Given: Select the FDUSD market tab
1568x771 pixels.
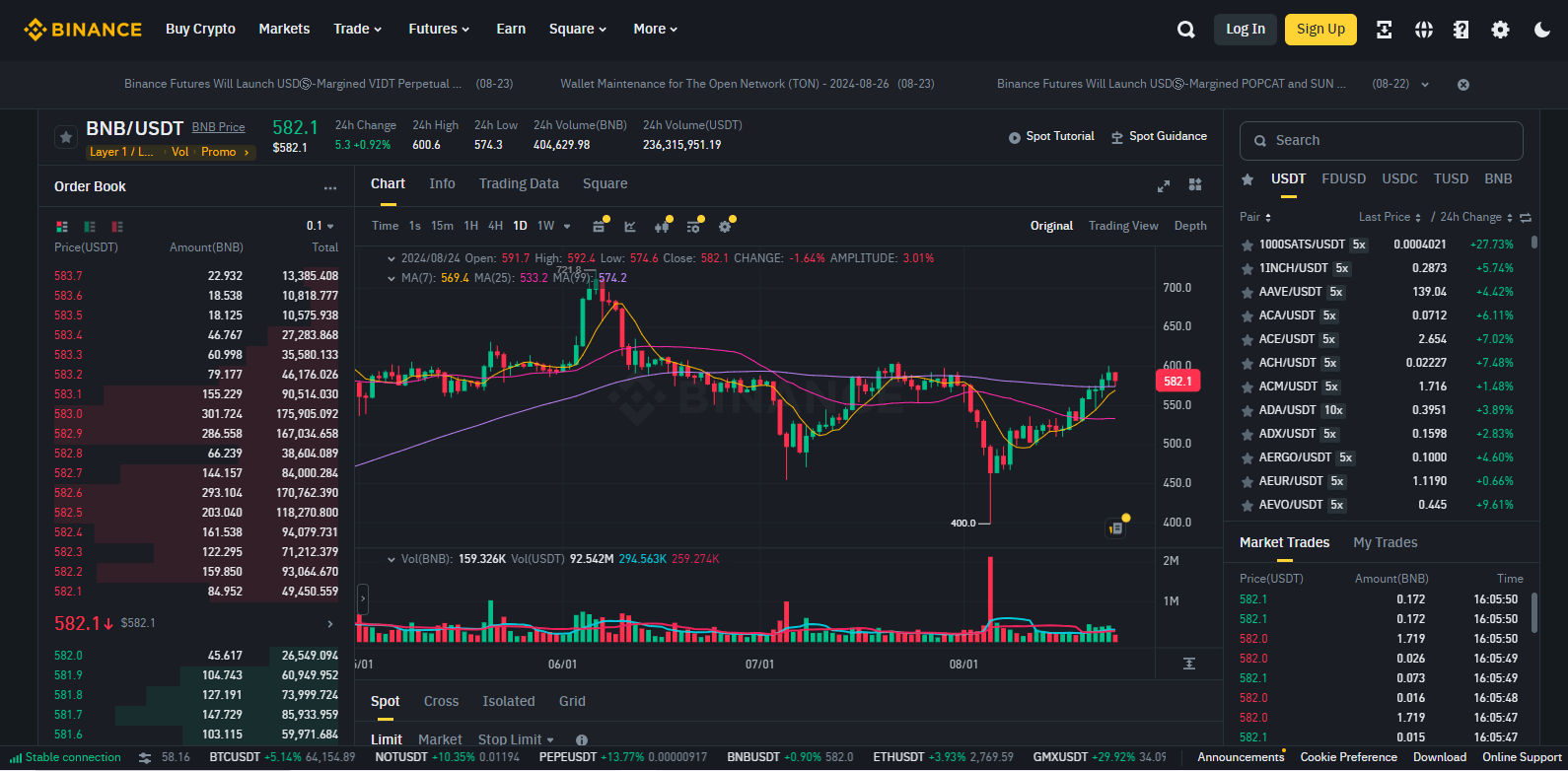Looking at the screenshot, I should [x=1343, y=179].
